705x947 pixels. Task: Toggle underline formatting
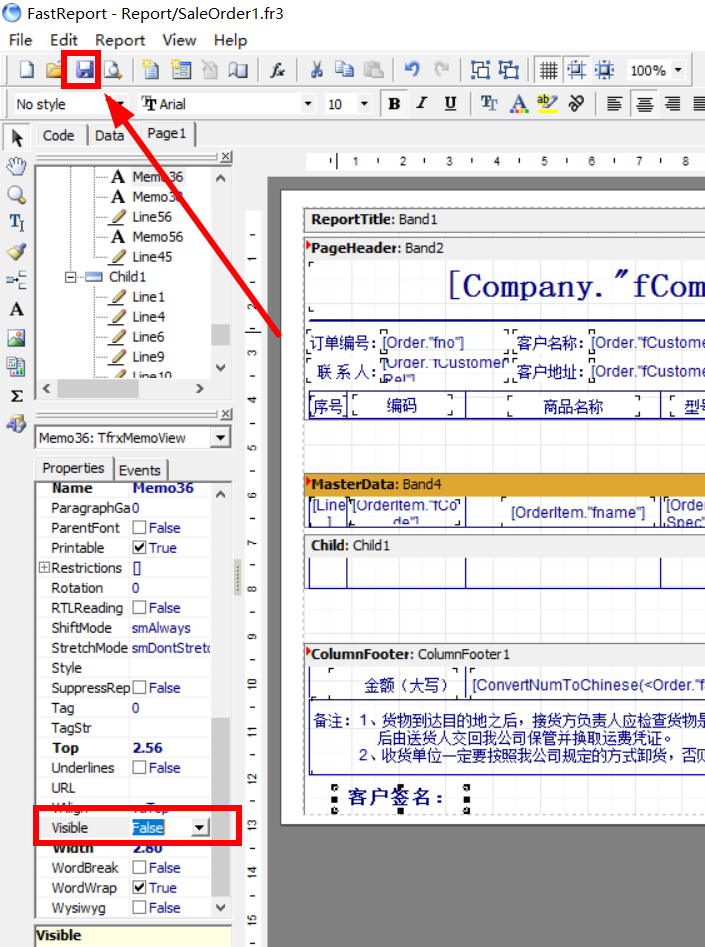pyautogui.click(x=450, y=104)
